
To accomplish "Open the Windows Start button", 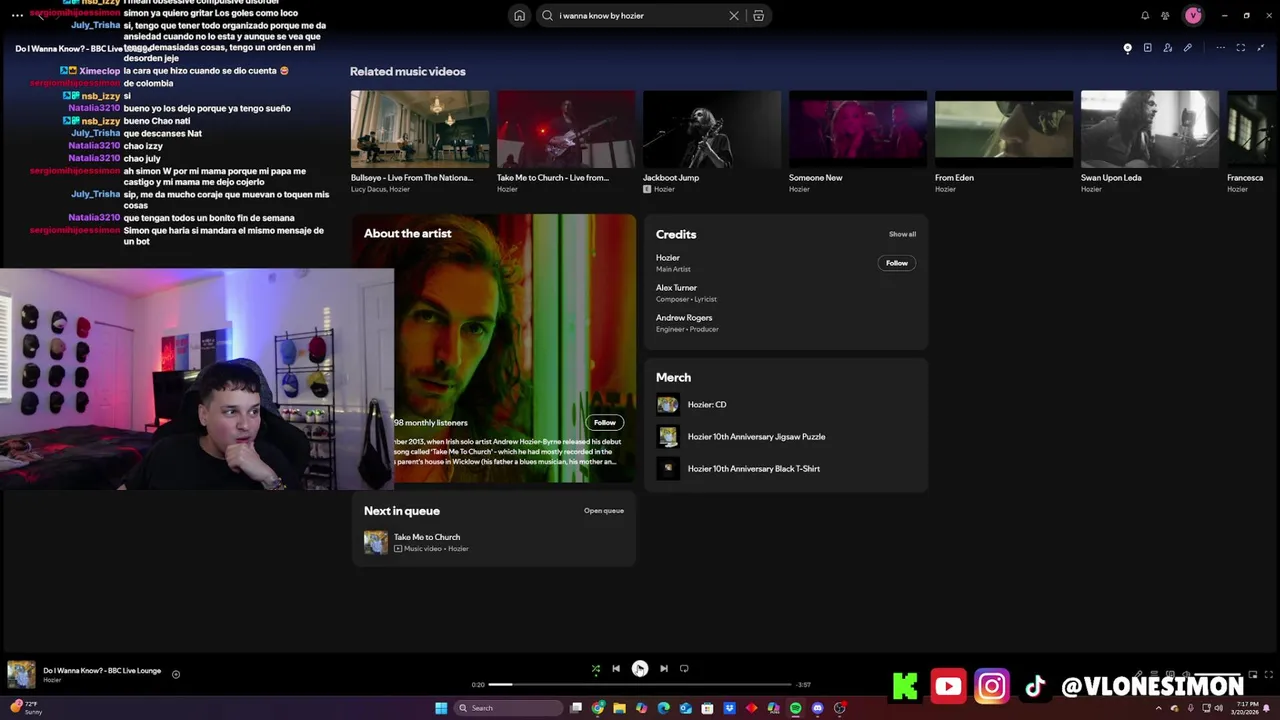I will (441, 708).
